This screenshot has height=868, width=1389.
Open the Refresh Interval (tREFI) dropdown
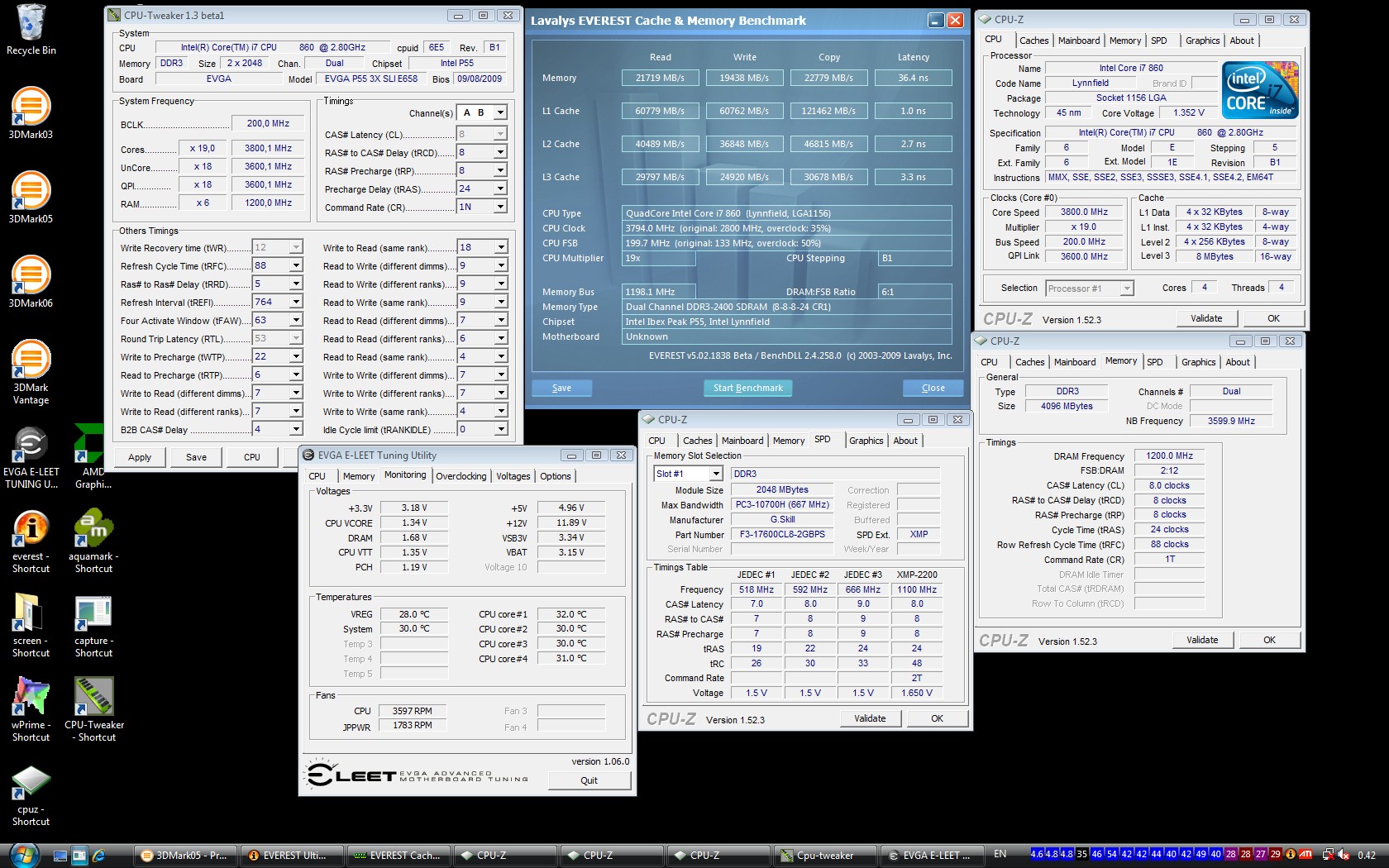tap(296, 302)
